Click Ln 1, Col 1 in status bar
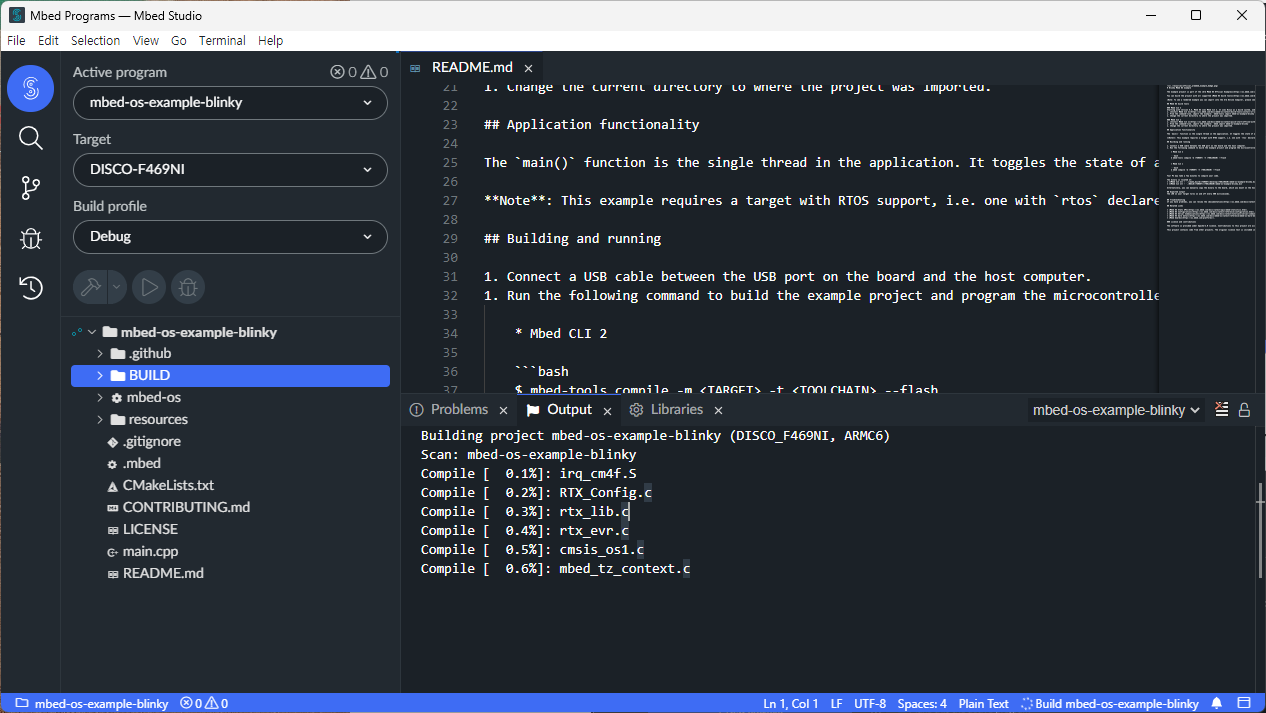This screenshot has height=713, width=1266. 790,704
